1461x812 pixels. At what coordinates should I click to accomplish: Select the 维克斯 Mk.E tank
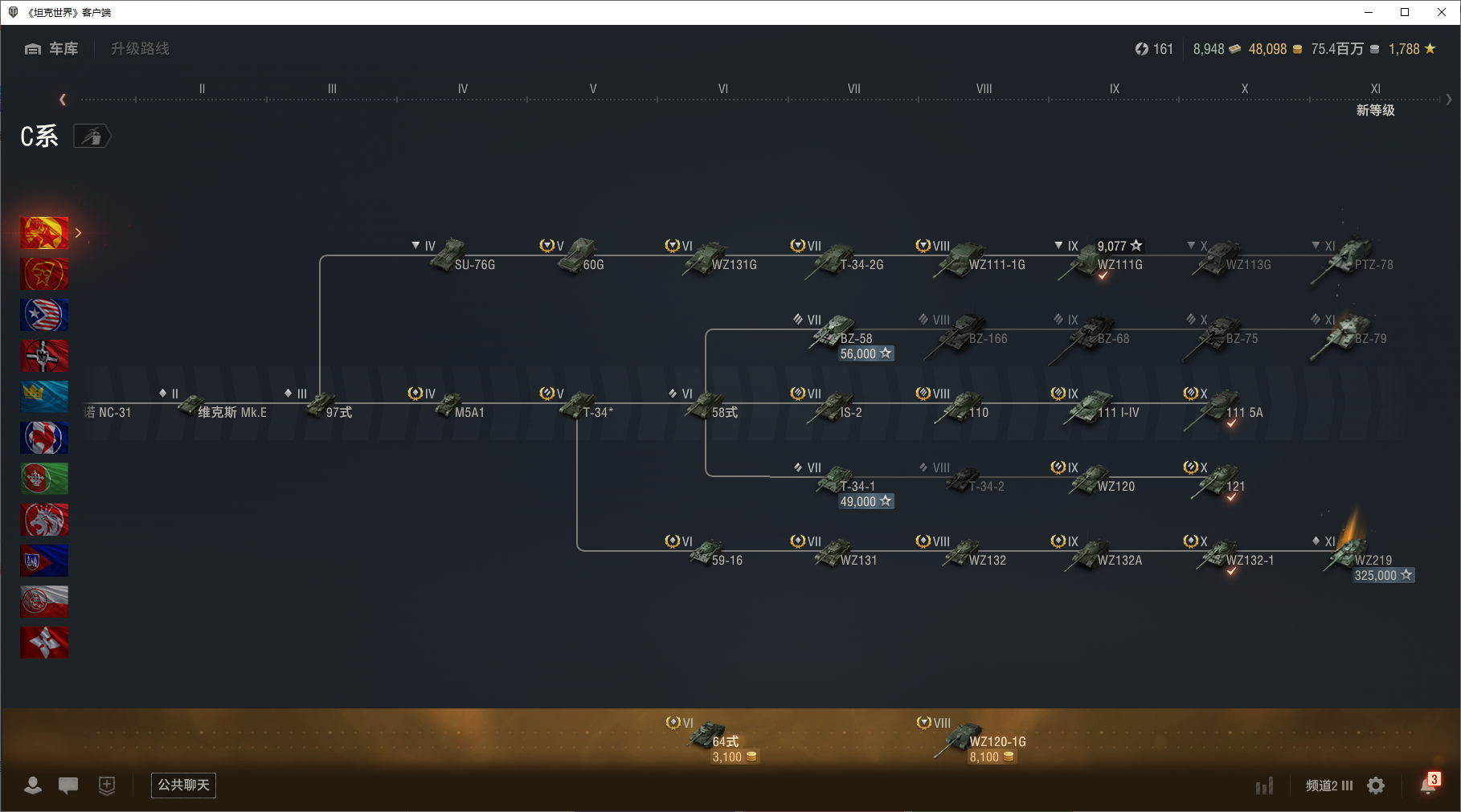(x=214, y=405)
